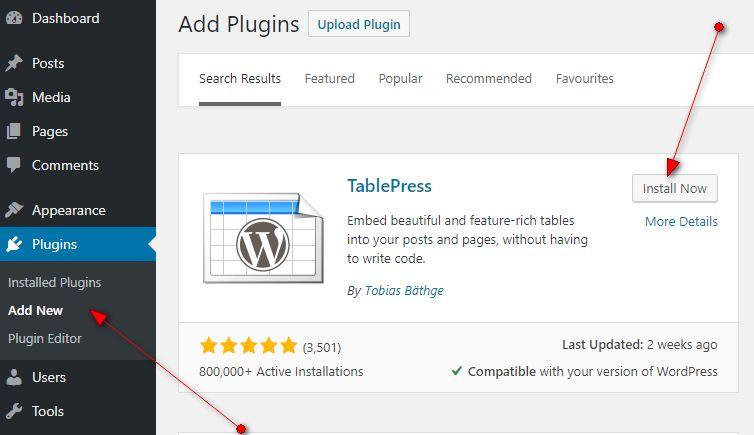Click the Tools wrench icon
The image size is (754, 435).
(14, 411)
